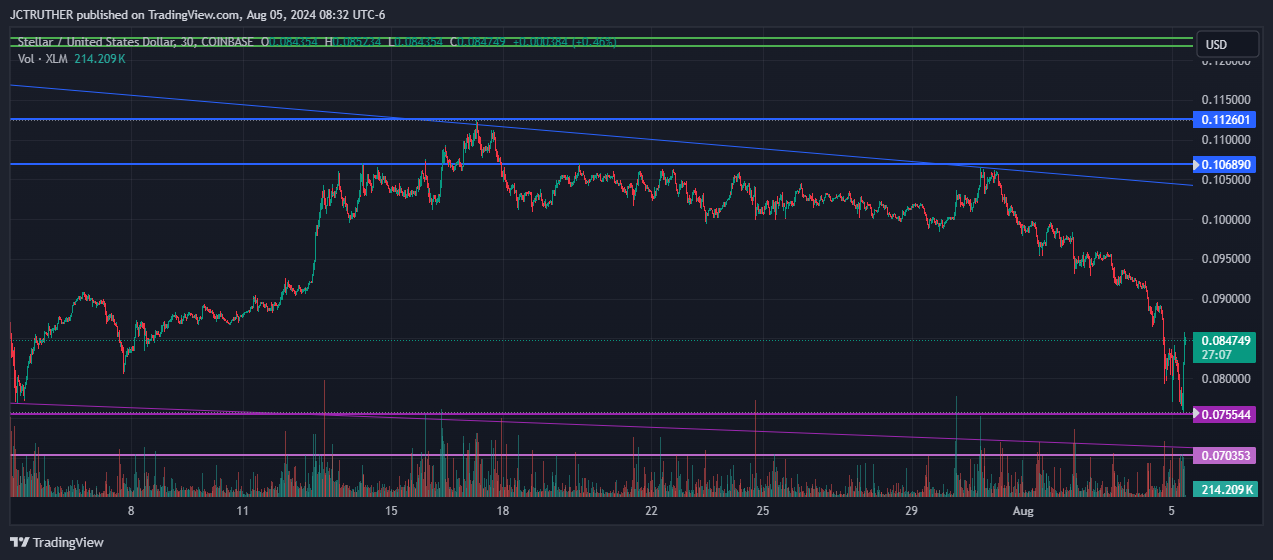Click the 0.090000 price axis value
Screen dimensions: 1273x560
[1226, 299]
